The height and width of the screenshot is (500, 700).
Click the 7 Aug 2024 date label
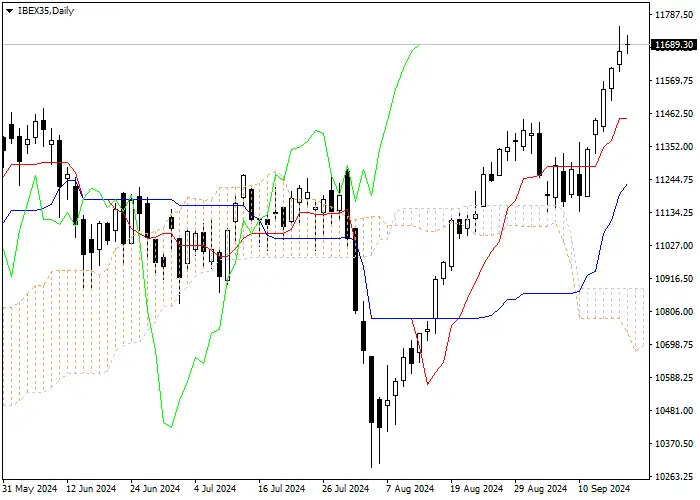(x=410, y=489)
